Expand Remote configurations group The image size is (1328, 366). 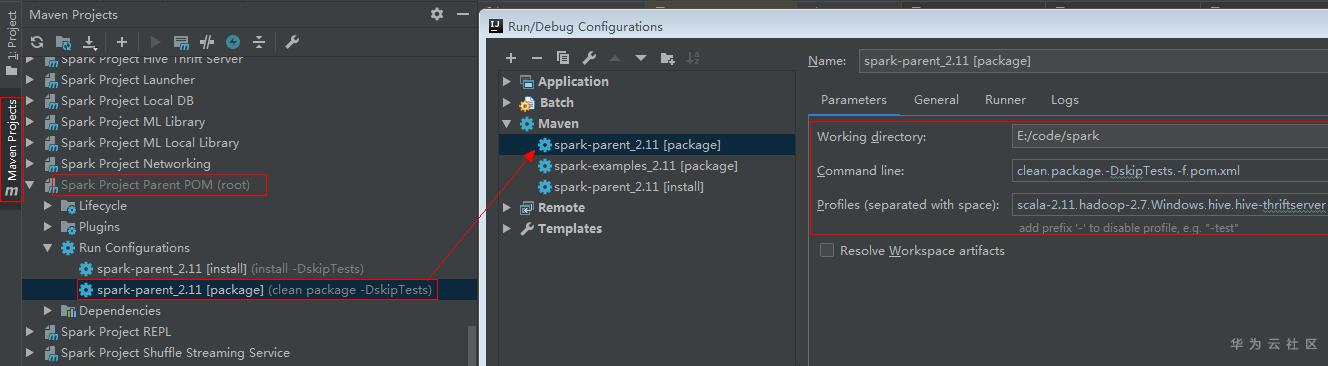508,208
